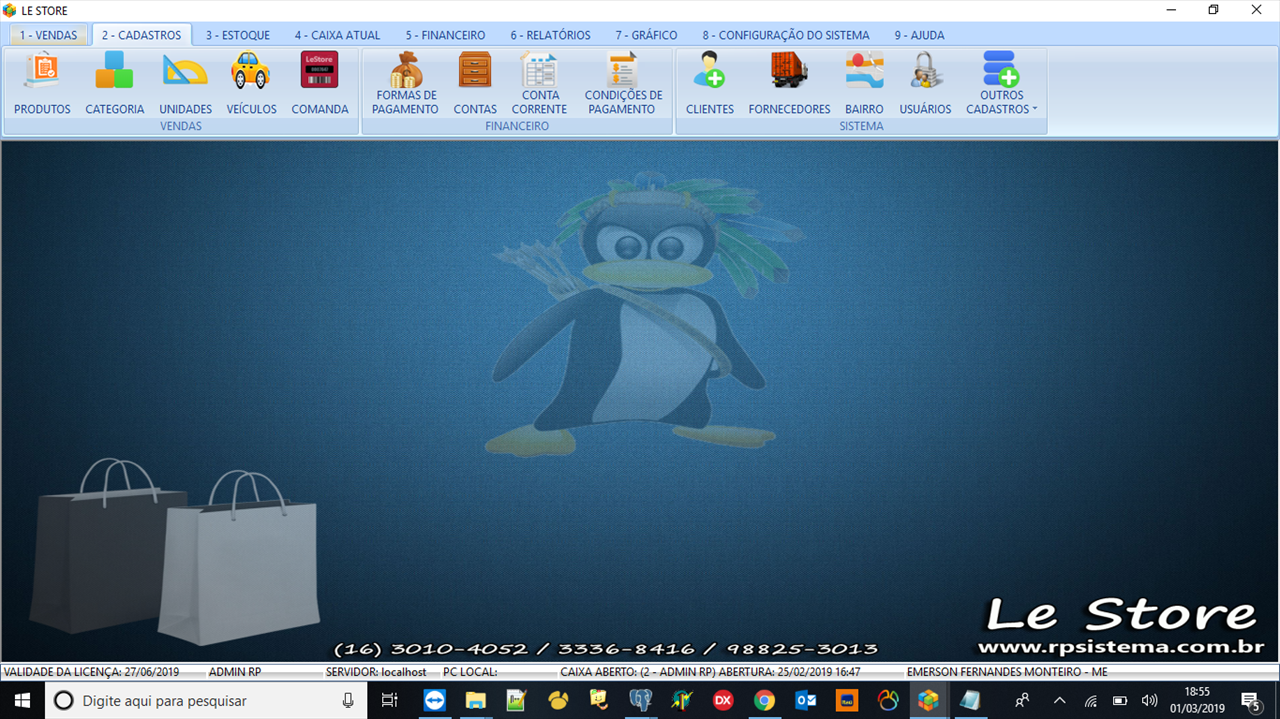Open the taskbar clock showing 18:55
Viewport: 1280px width, 719px height.
tap(1197, 700)
